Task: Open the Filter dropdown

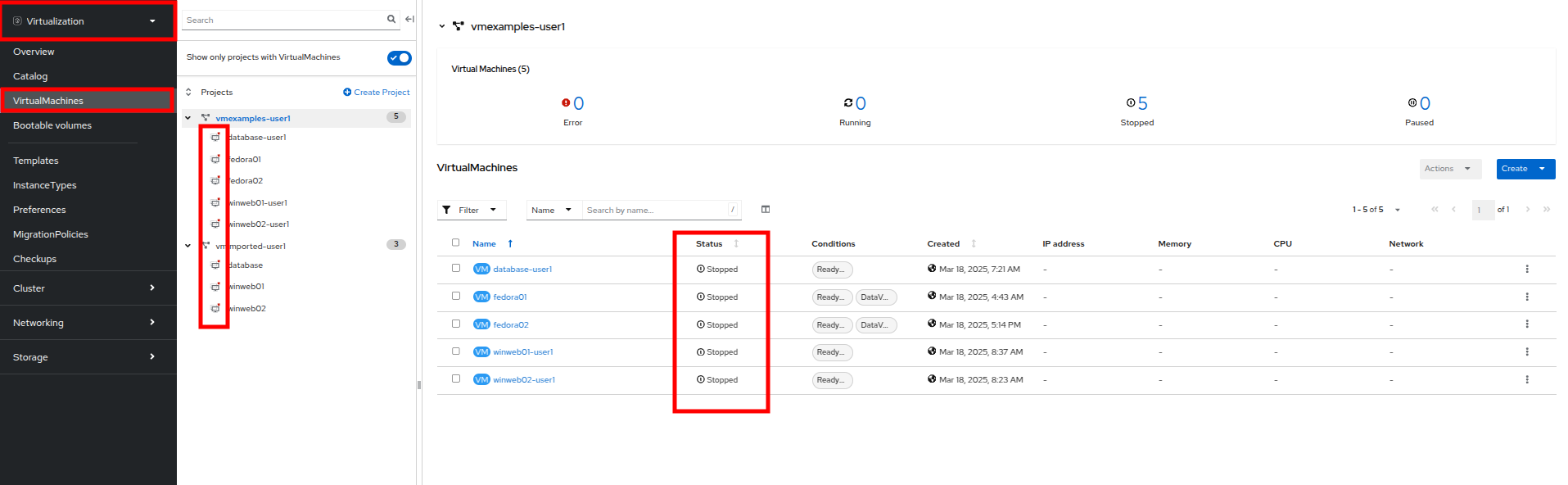Action: coord(471,211)
